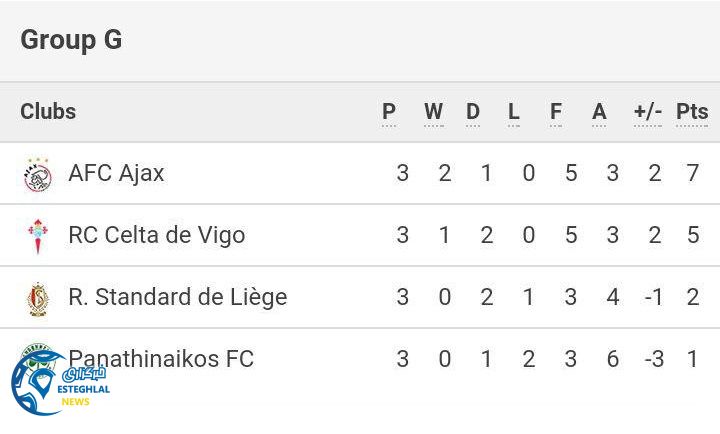The height and width of the screenshot is (434, 720).
Task: Click the +/- goal difference header
Action: (648, 112)
